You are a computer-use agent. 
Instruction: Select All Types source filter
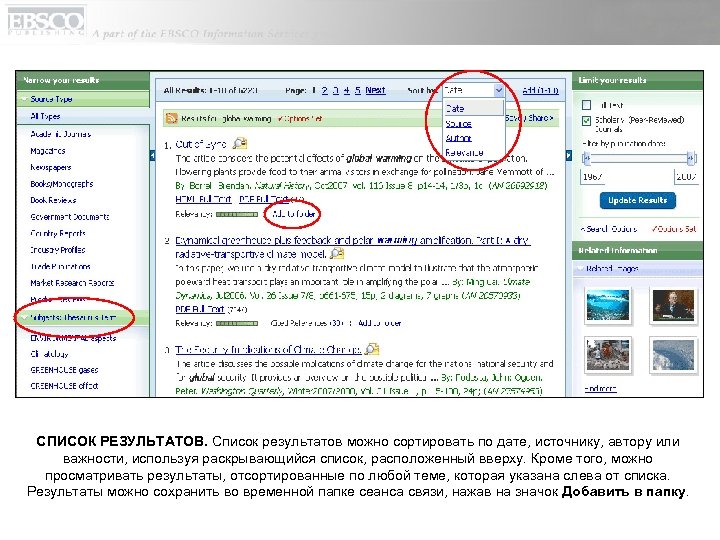pos(45,116)
